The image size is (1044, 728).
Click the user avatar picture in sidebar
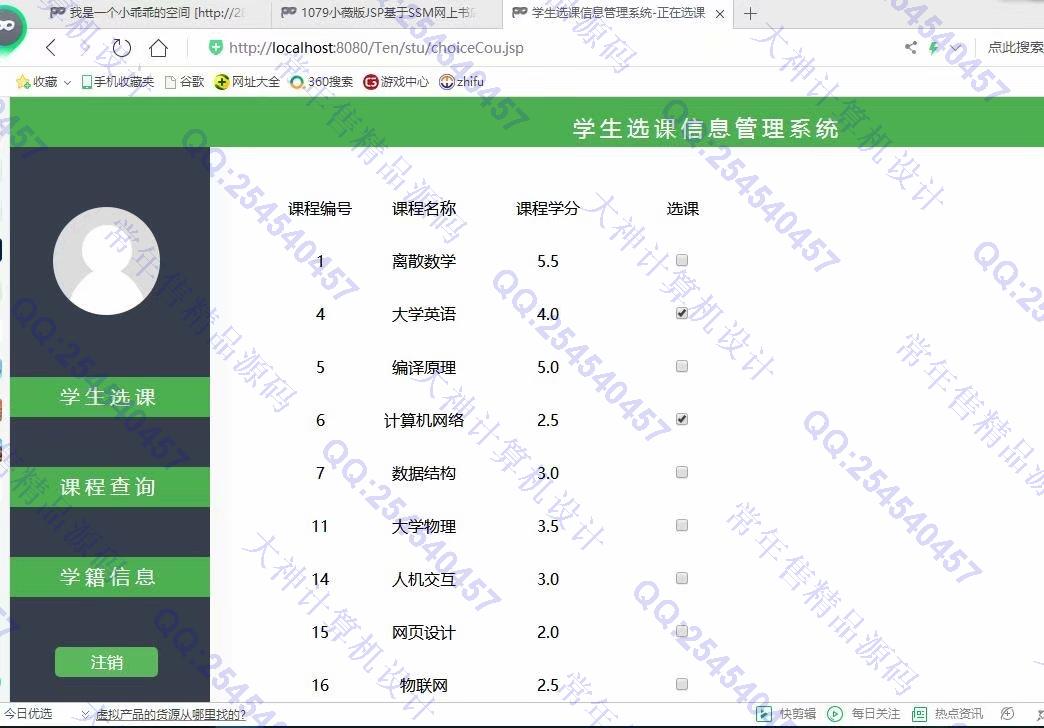pos(107,260)
